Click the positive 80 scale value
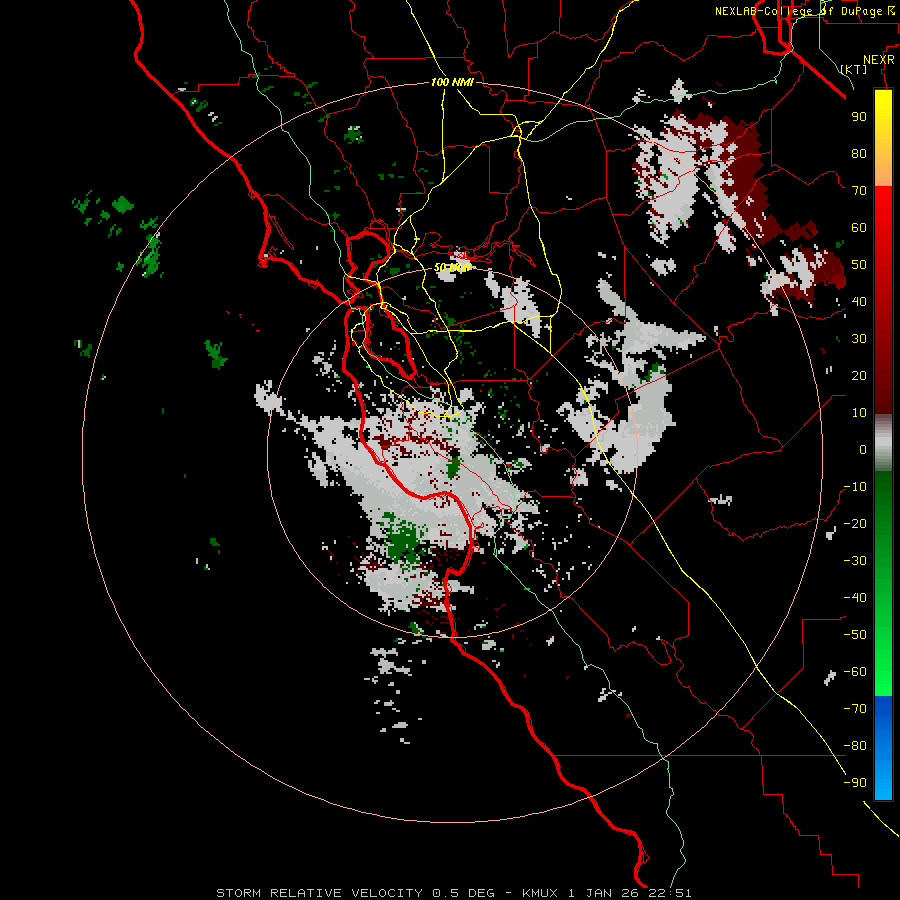900x900 pixels. [x=859, y=153]
